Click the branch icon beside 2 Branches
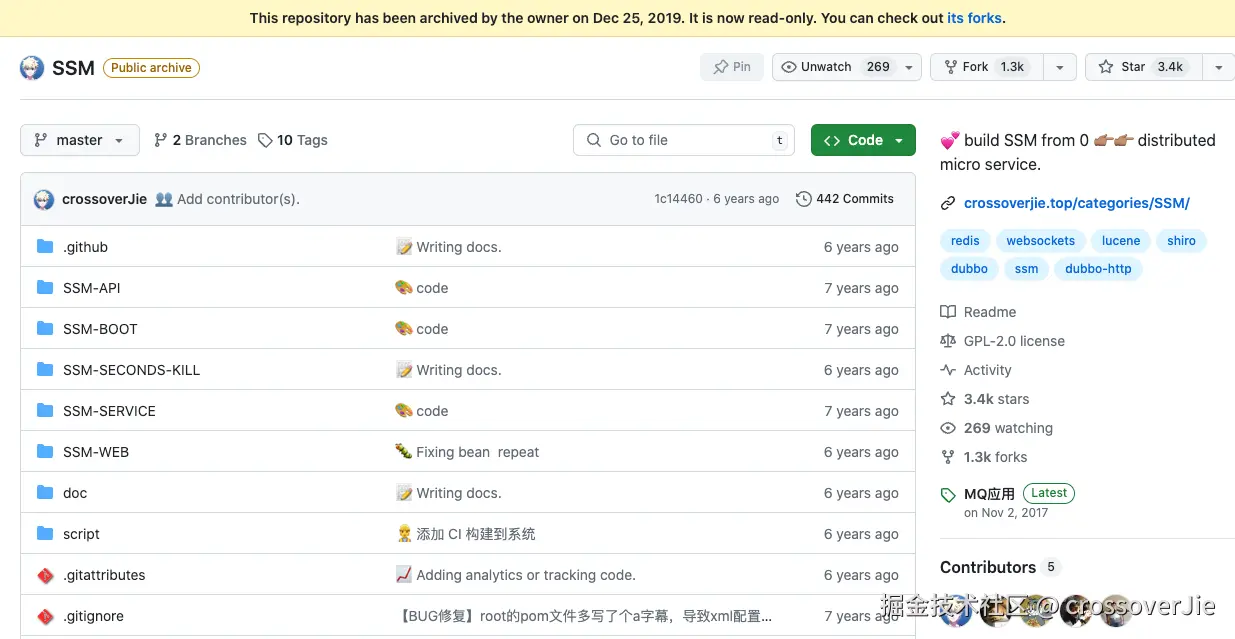The height and width of the screenshot is (639, 1235). click(160, 140)
